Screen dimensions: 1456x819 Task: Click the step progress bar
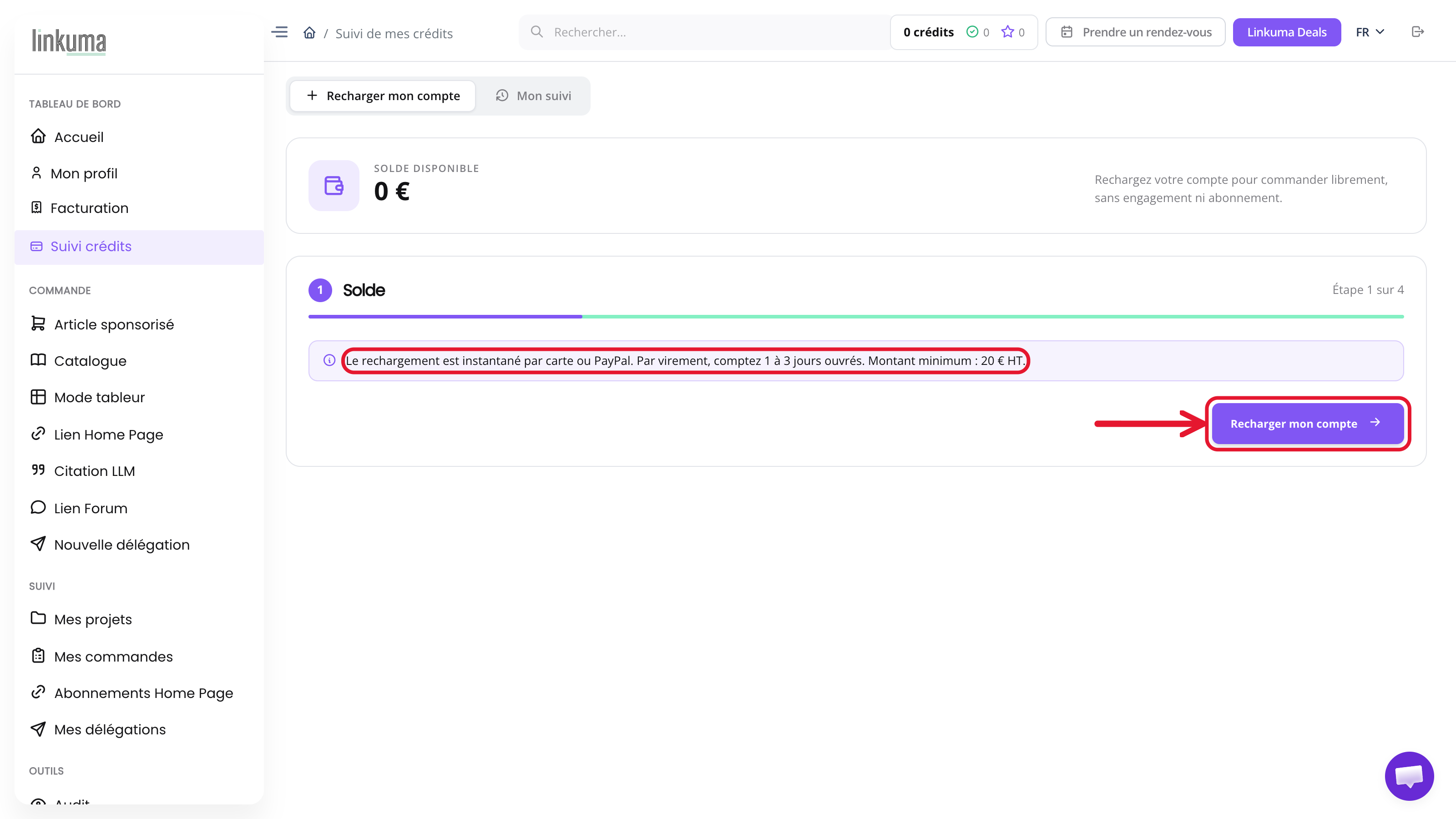tap(856, 317)
